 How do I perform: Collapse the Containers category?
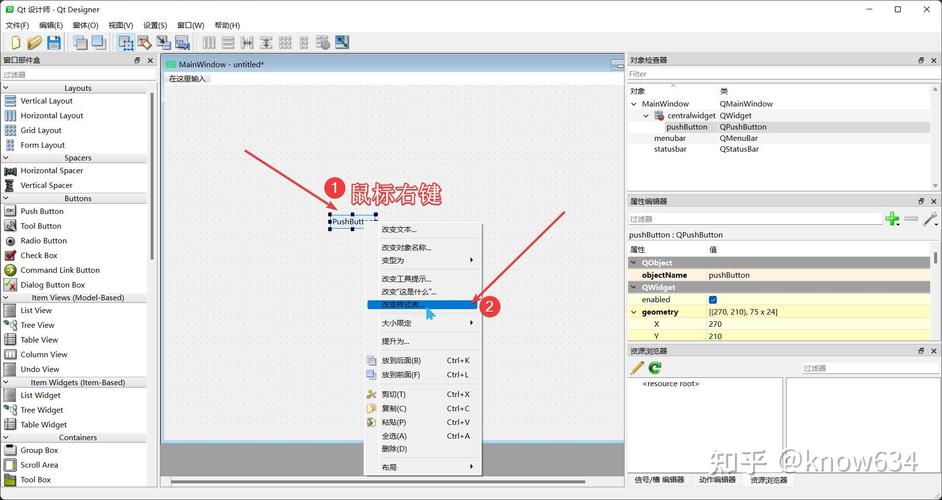[5, 438]
